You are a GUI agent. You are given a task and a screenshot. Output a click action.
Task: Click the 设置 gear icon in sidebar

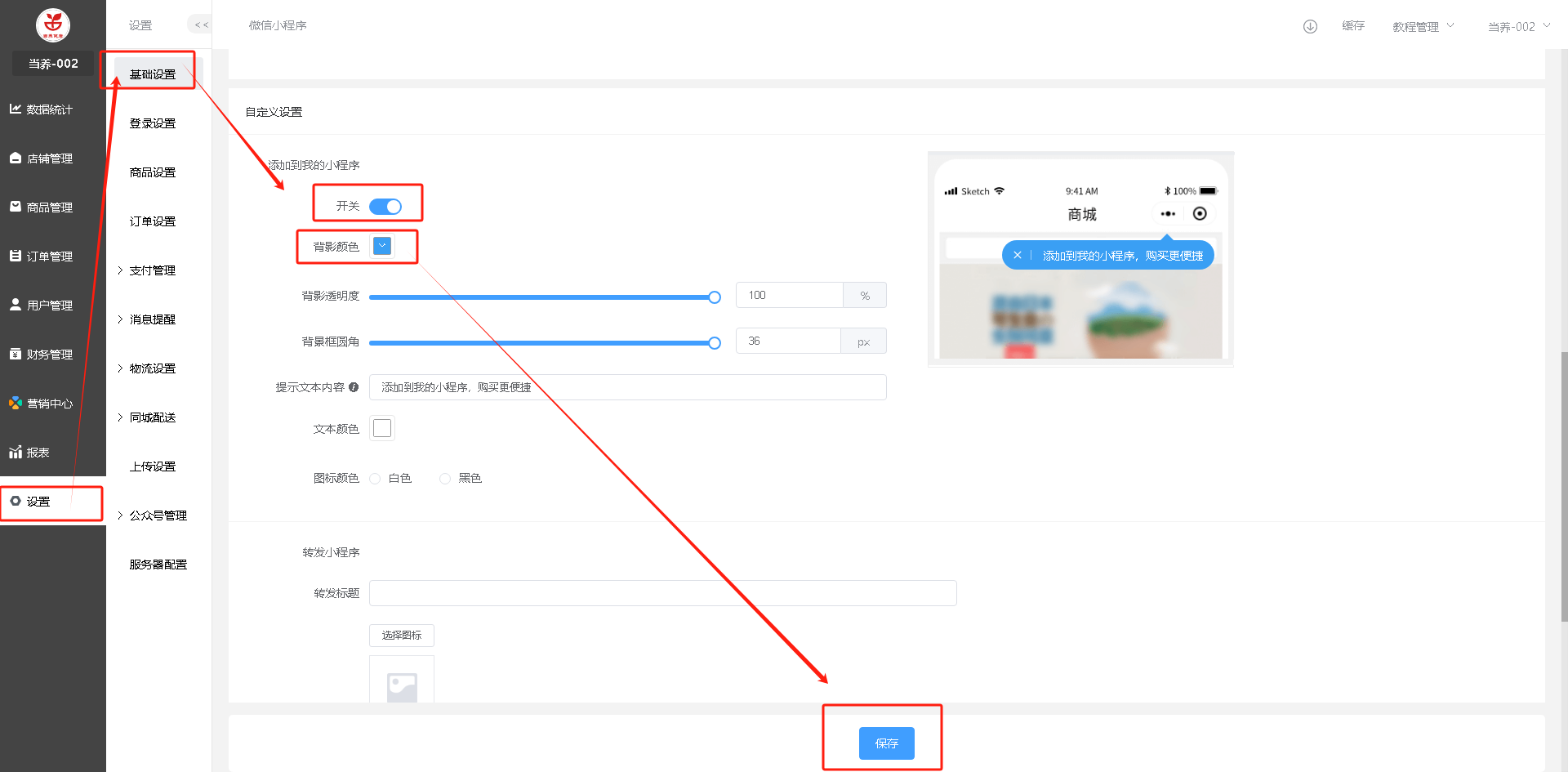click(x=16, y=501)
